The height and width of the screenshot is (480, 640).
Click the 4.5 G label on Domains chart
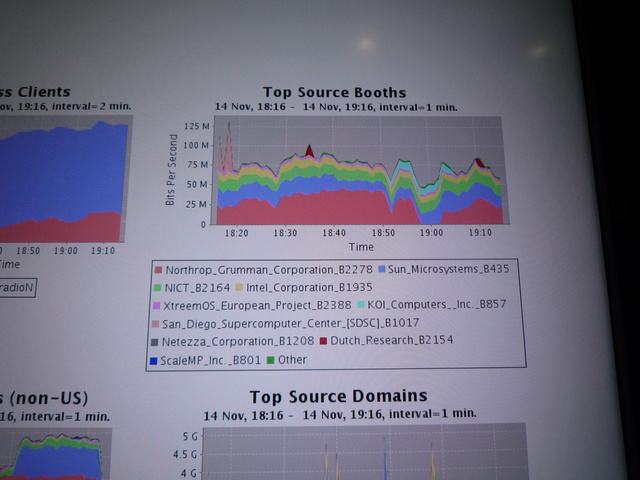[x=185, y=454]
